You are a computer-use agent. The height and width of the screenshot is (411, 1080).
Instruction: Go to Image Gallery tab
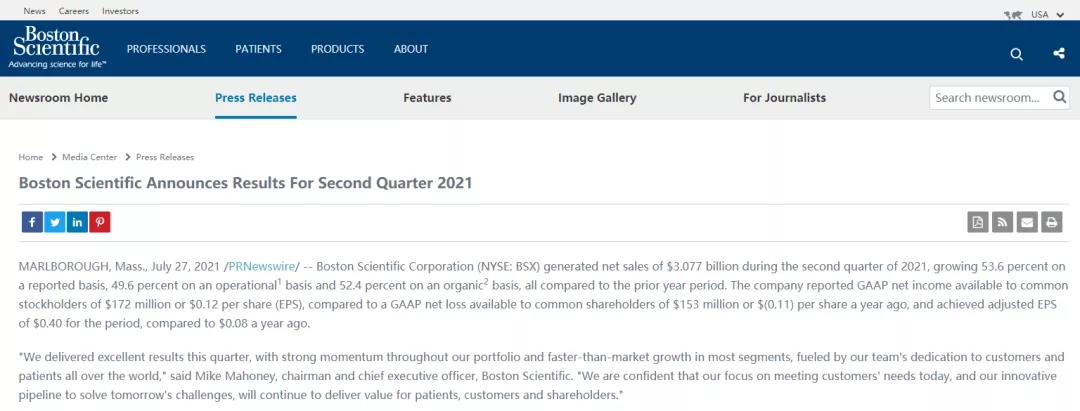597,98
